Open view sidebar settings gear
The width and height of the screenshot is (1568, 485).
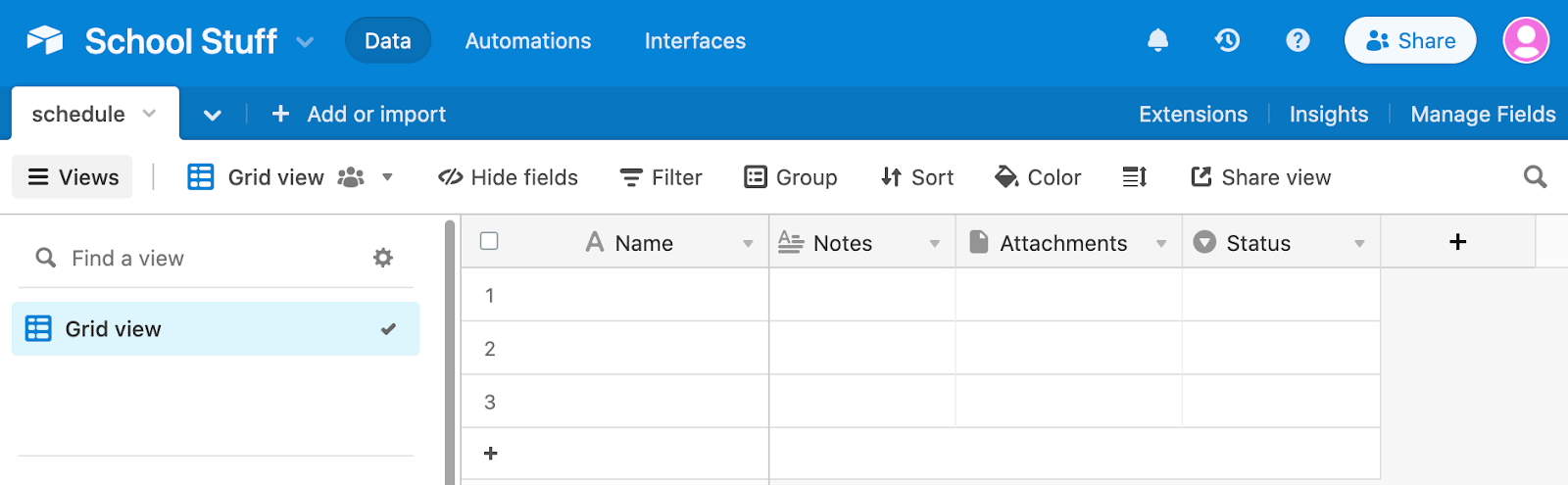[383, 258]
